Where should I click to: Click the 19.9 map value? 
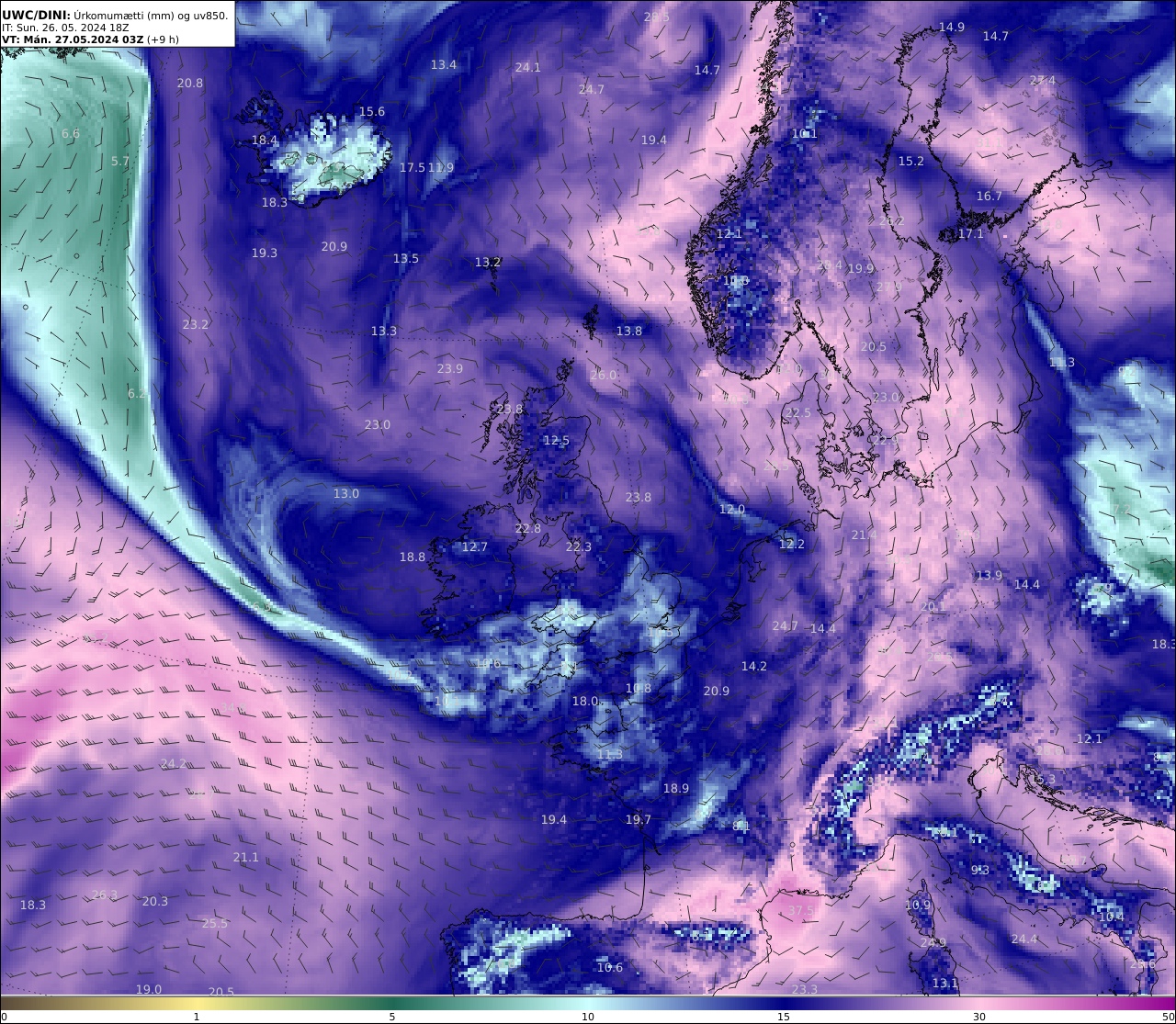861,269
